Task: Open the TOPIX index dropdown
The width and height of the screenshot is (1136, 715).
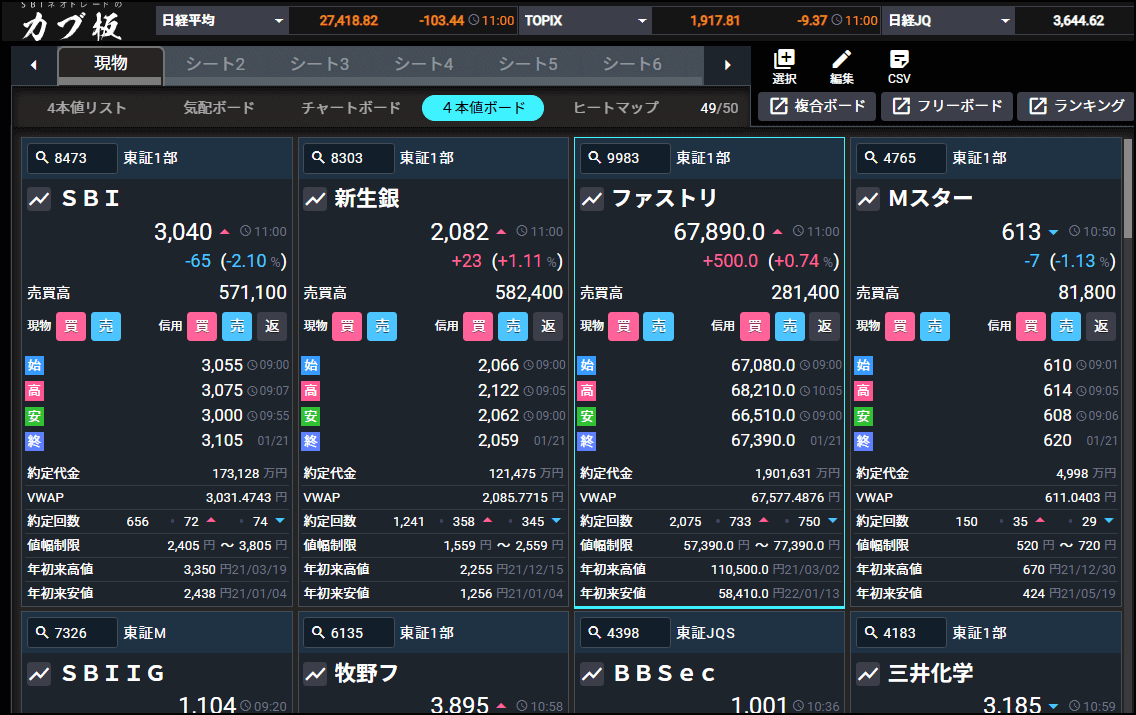Action: tap(585, 20)
